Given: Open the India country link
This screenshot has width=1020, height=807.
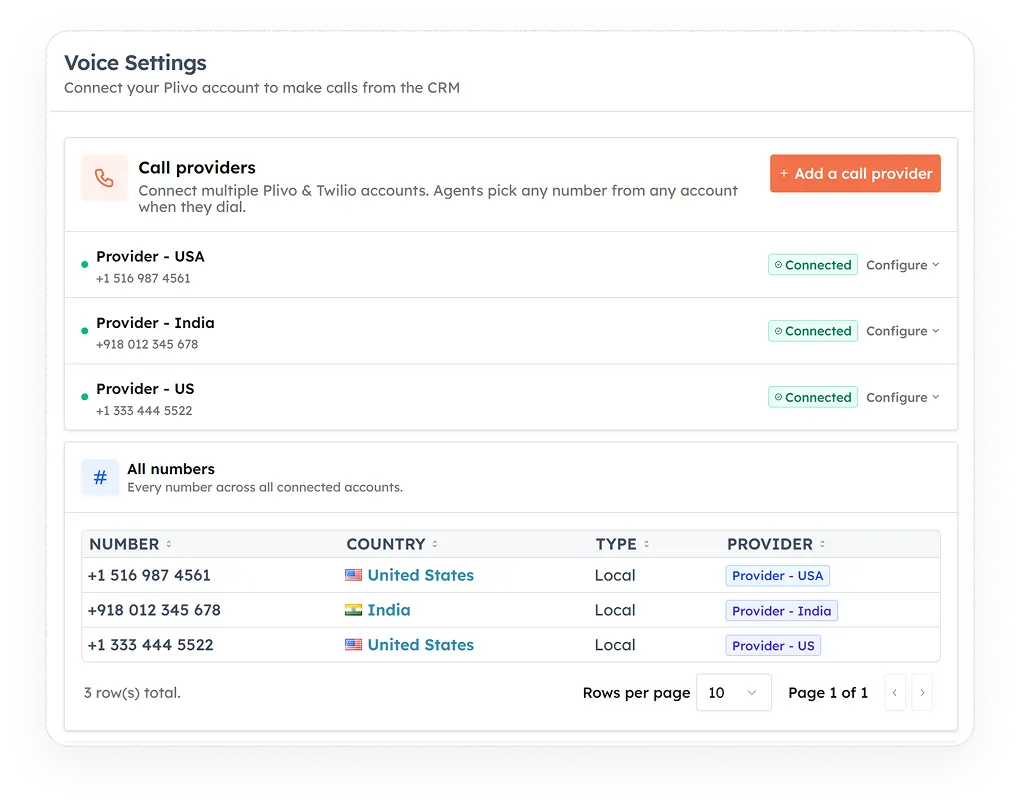Looking at the screenshot, I should (x=389, y=610).
